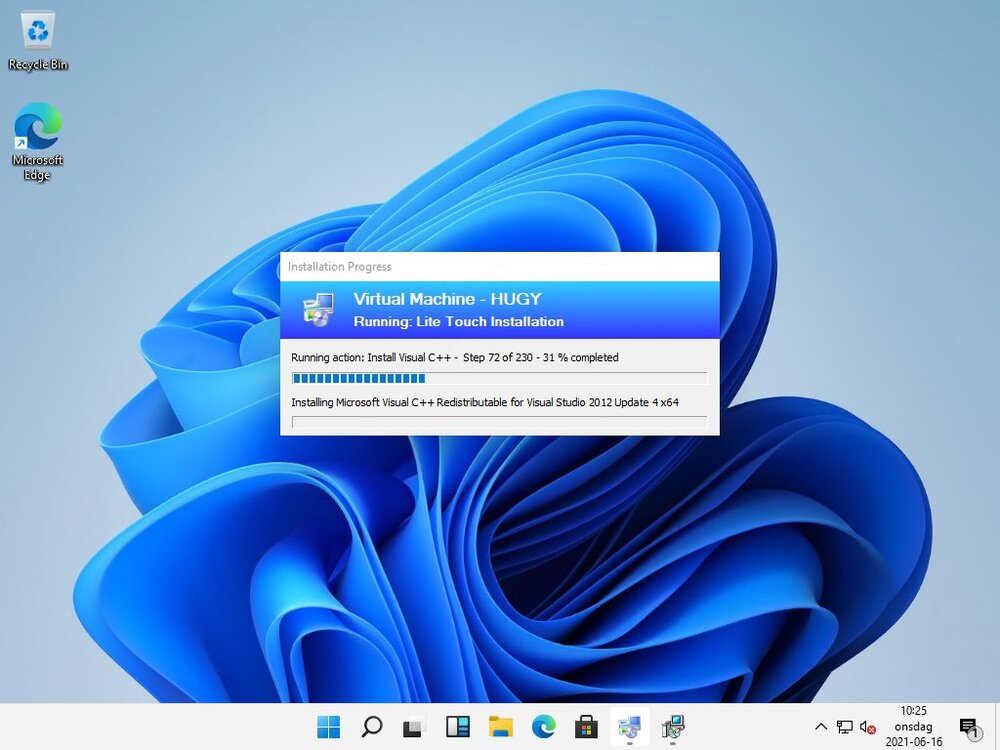Open the clock showing 10:25

(x=913, y=726)
